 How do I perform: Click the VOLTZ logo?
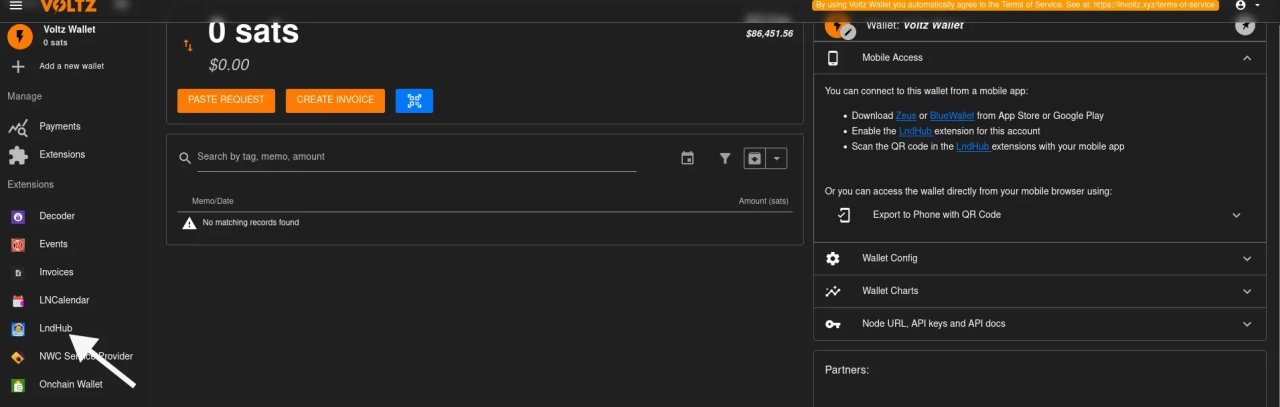click(68, 6)
